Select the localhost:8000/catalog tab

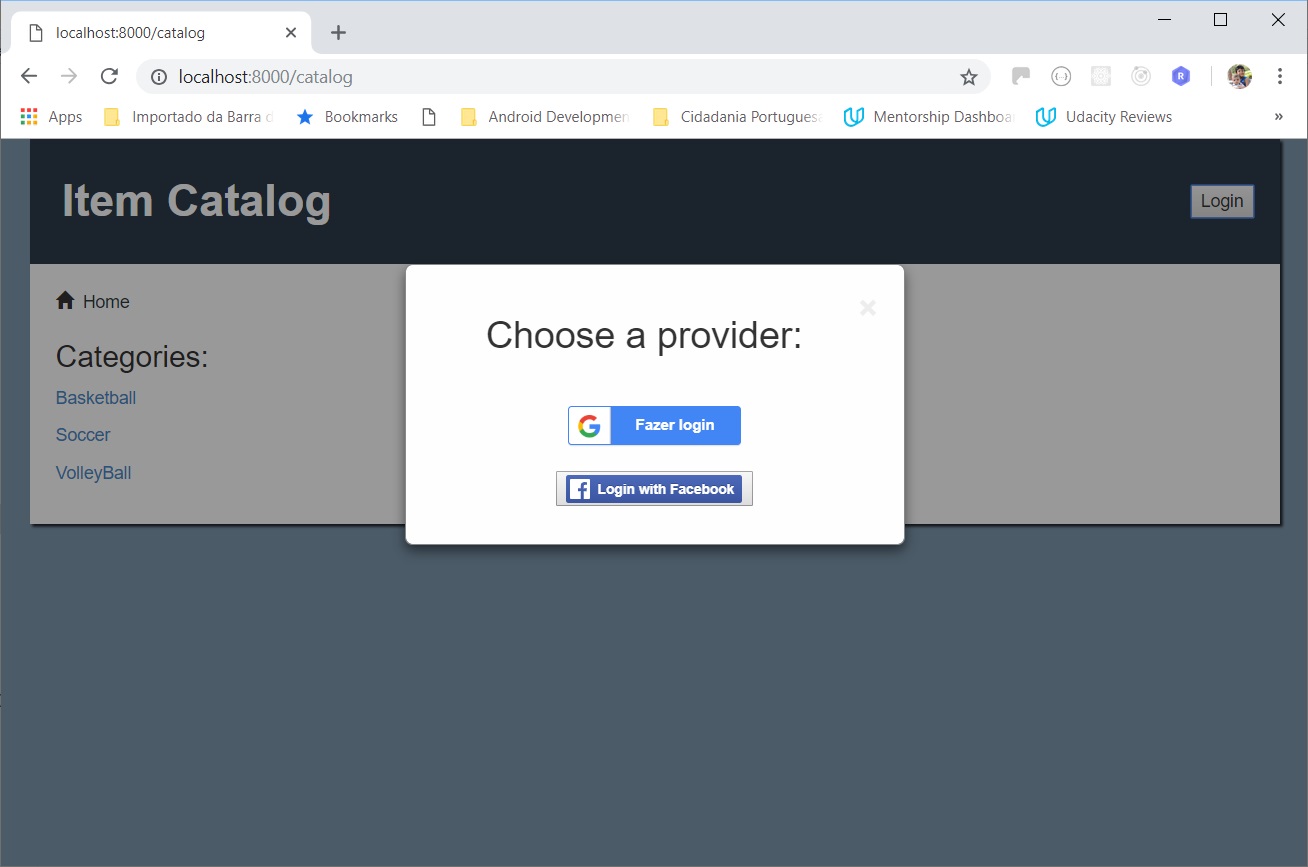coord(160,33)
